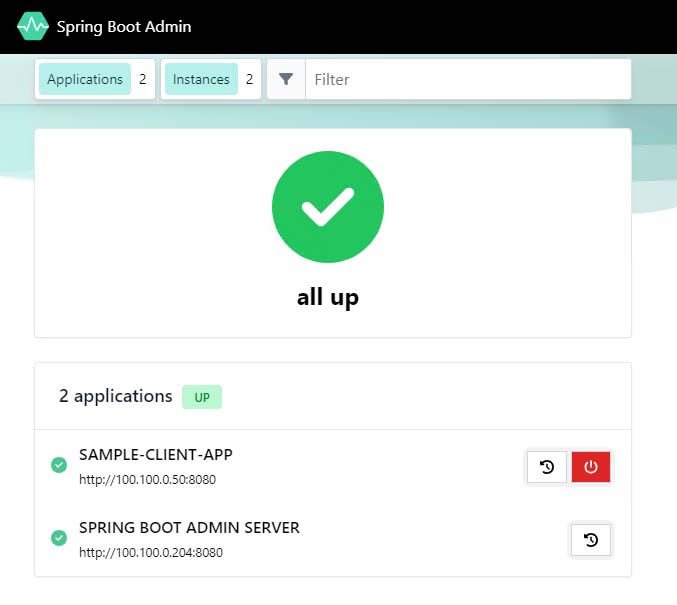
Task: Click the Instances count badge
Action: click(x=211, y=79)
